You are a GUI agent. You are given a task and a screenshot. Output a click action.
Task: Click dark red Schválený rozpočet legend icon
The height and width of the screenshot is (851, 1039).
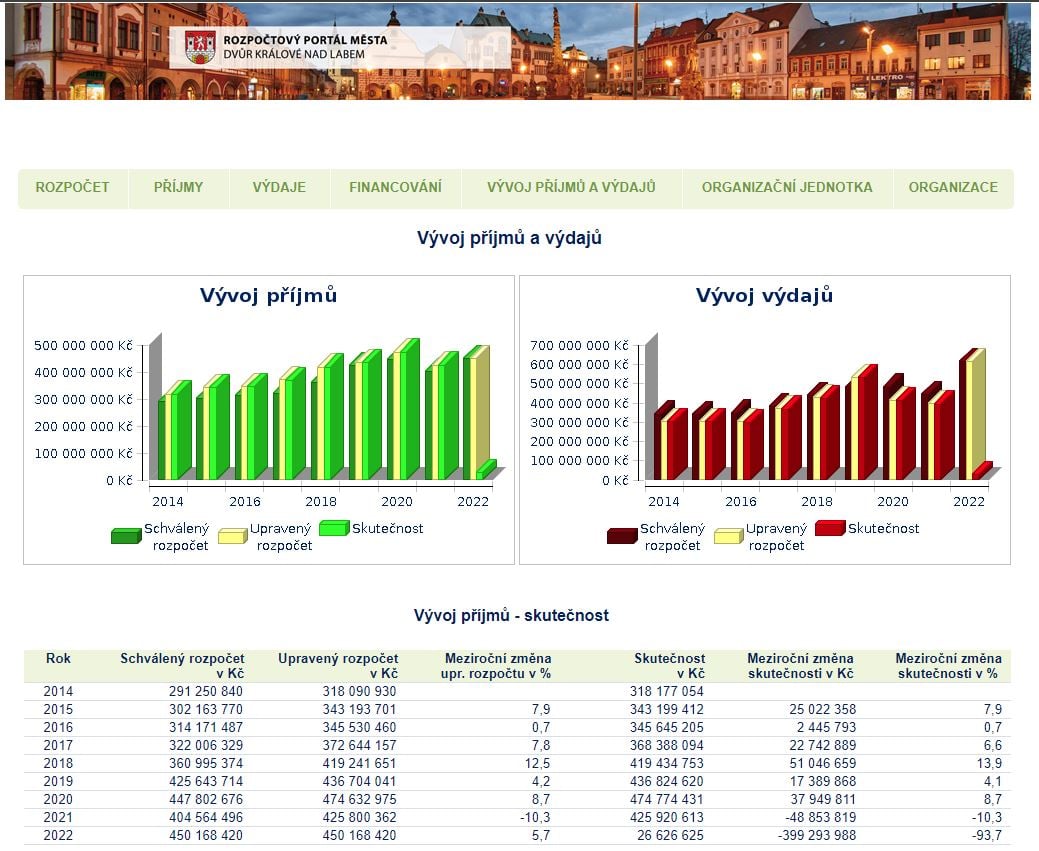(x=621, y=536)
